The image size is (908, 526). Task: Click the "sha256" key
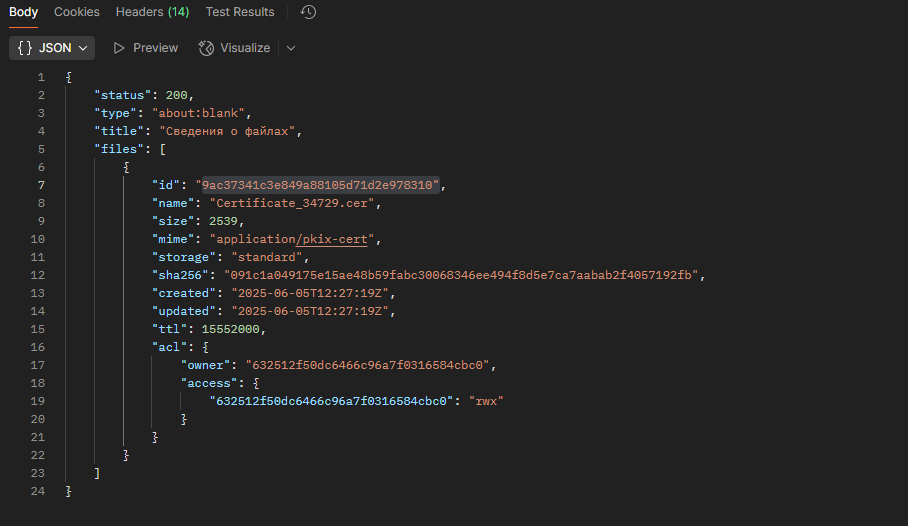[180, 275]
